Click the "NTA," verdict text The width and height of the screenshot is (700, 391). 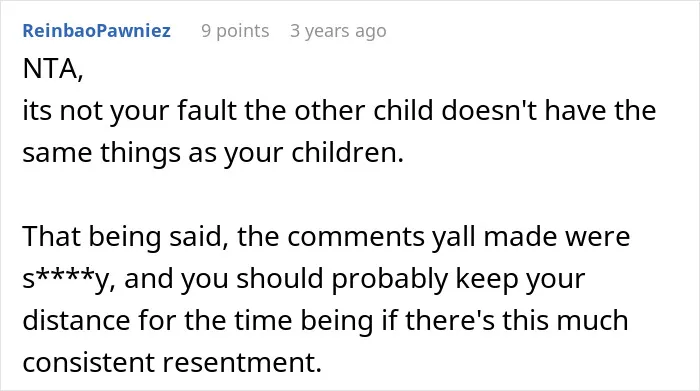click(x=53, y=69)
